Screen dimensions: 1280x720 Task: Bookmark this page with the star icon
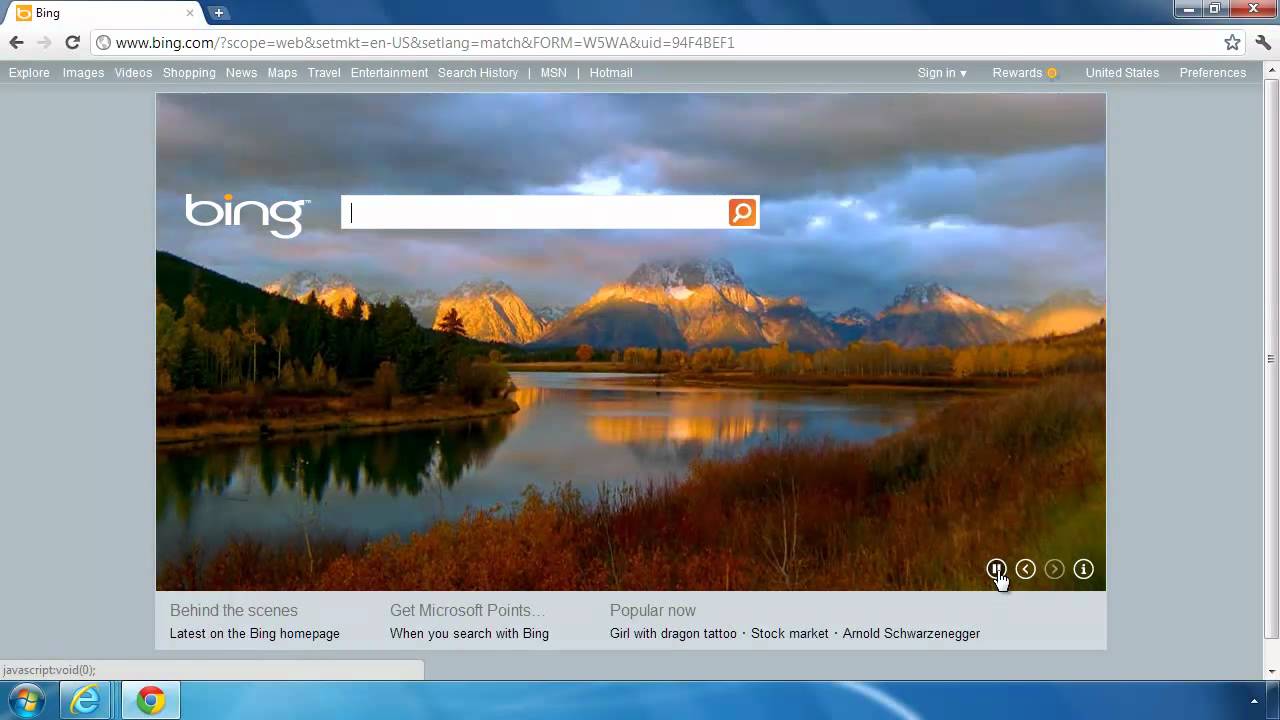tap(1230, 43)
